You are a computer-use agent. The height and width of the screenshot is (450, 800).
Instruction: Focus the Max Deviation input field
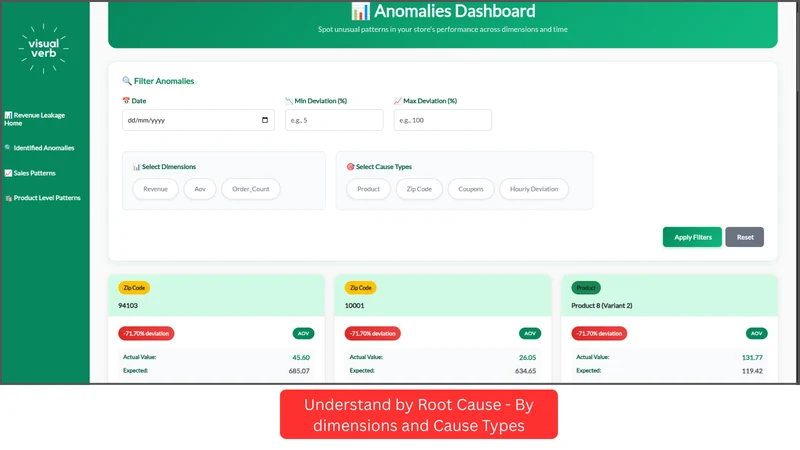pyautogui.click(x=443, y=120)
